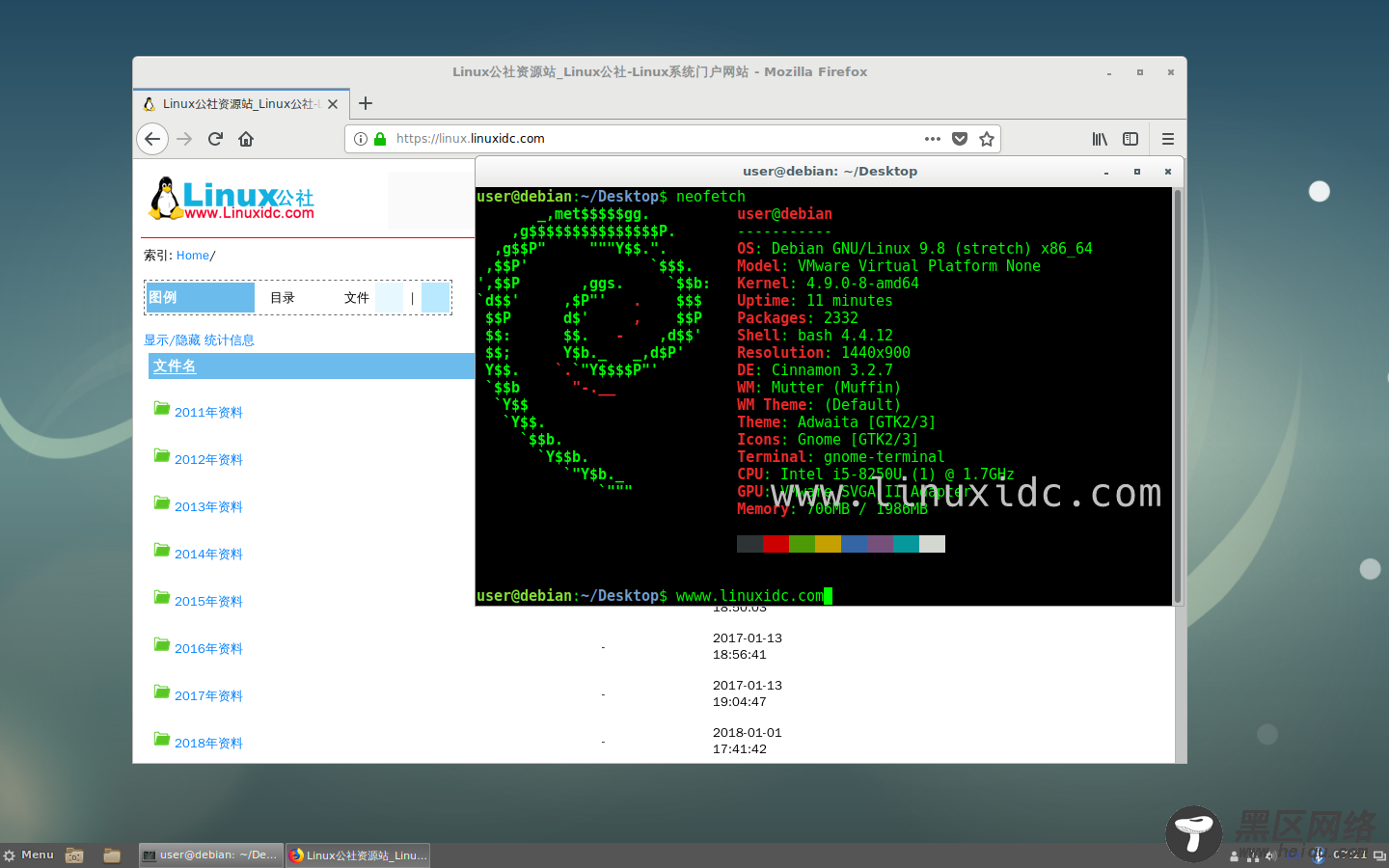
Task: Click the green padlock security icon
Action: 380,139
